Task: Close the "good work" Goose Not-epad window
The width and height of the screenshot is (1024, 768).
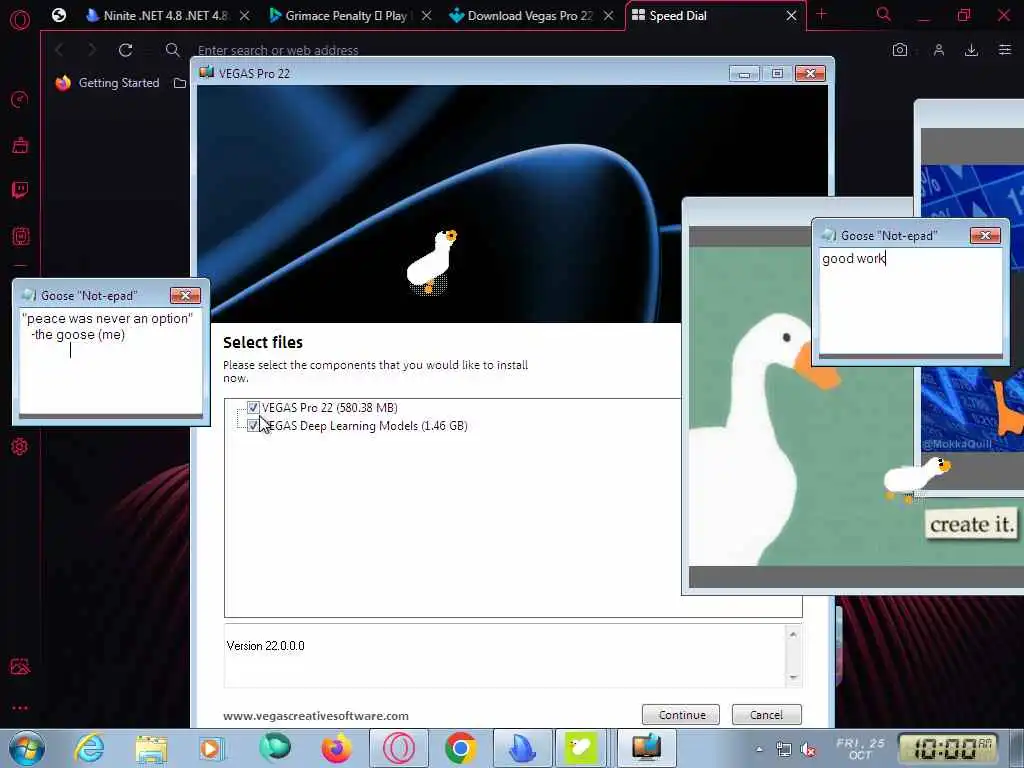Action: (985, 236)
